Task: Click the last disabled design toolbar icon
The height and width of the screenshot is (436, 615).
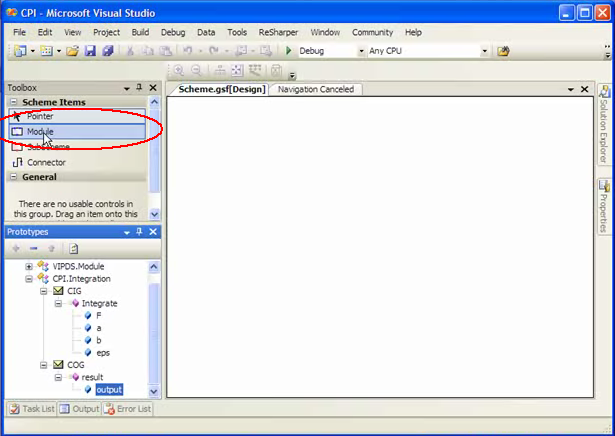Action: pos(277,71)
